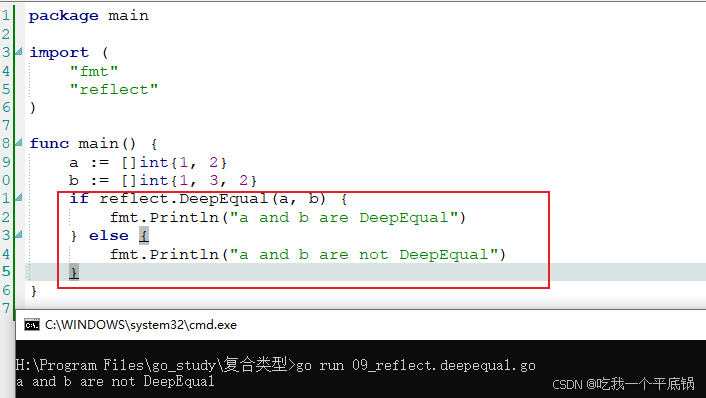Click the "reflect" import string
The width and height of the screenshot is (706, 398).
tap(114, 89)
